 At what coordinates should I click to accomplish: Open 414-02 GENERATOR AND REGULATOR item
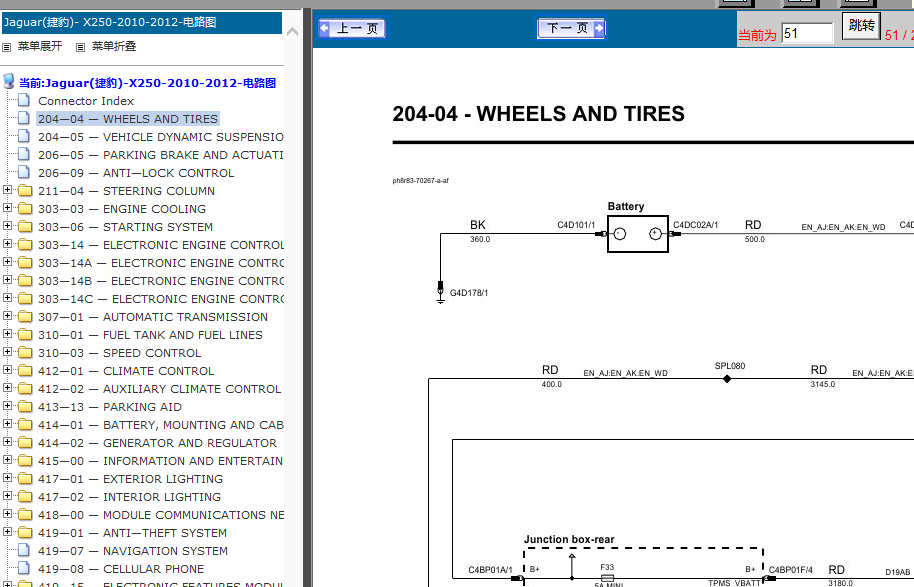tap(157, 443)
